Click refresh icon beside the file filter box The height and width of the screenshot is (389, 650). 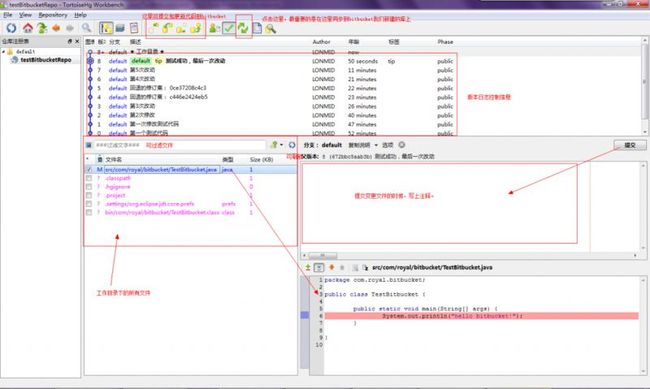coord(292,145)
